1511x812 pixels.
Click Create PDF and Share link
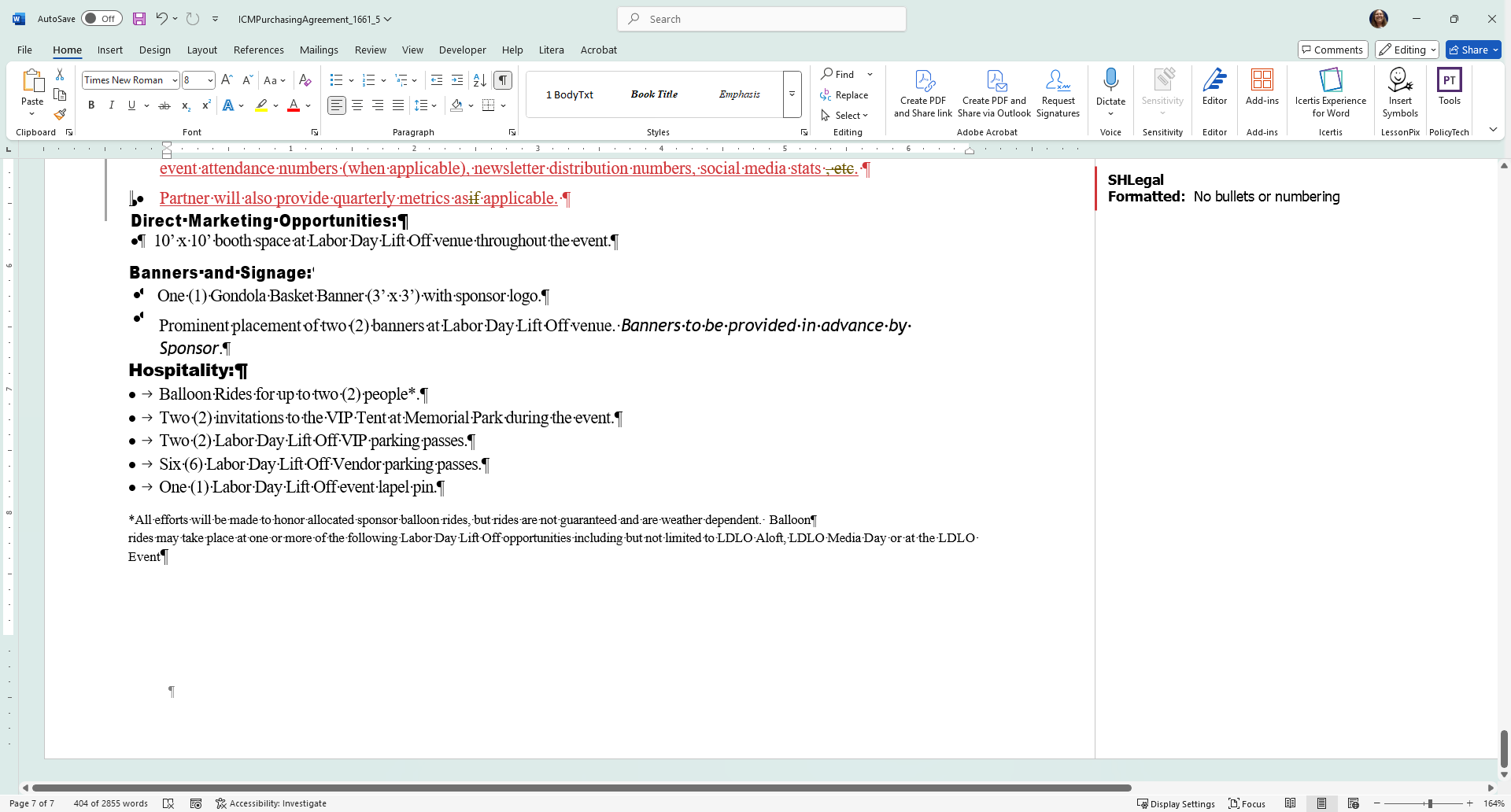pyautogui.click(x=923, y=93)
